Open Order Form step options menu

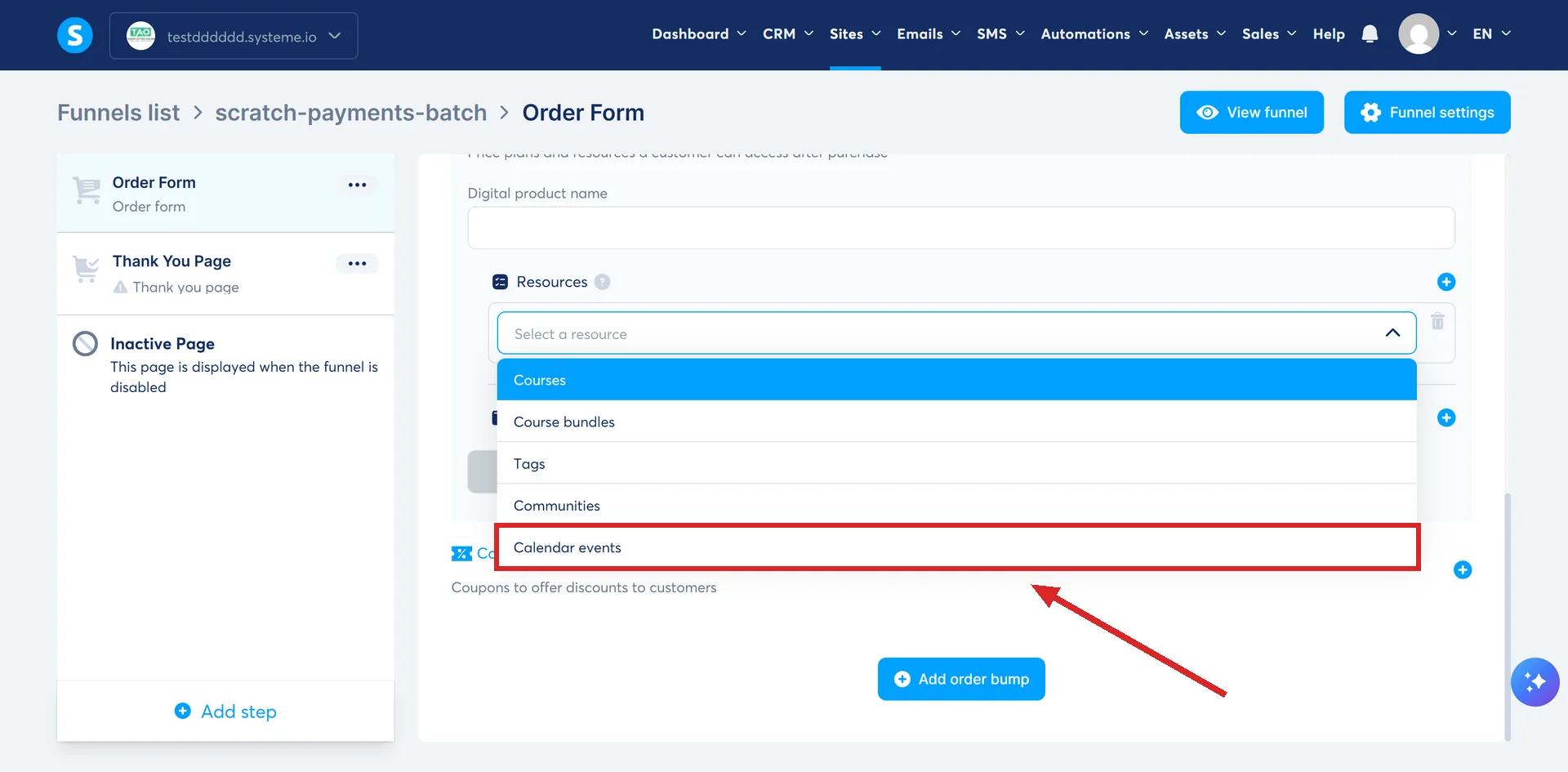tap(357, 185)
